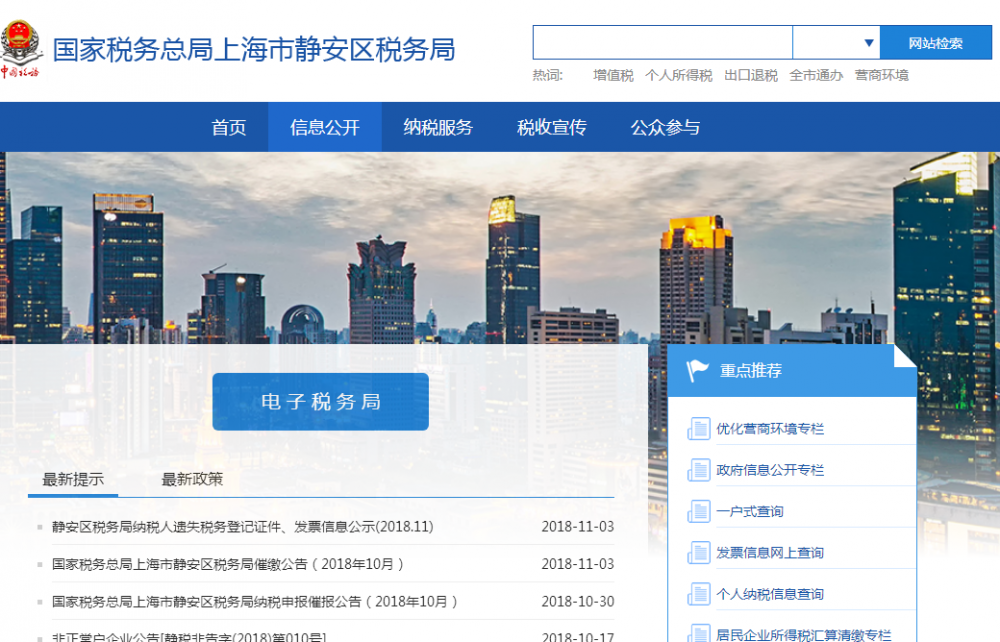Select 信息公开 in the navigation bar
This screenshot has height=642, width=1000.
325,127
